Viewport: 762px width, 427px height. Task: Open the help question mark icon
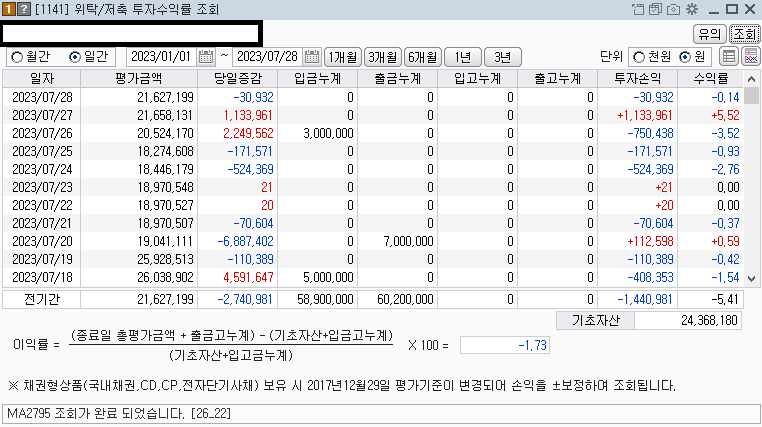click(24, 9)
